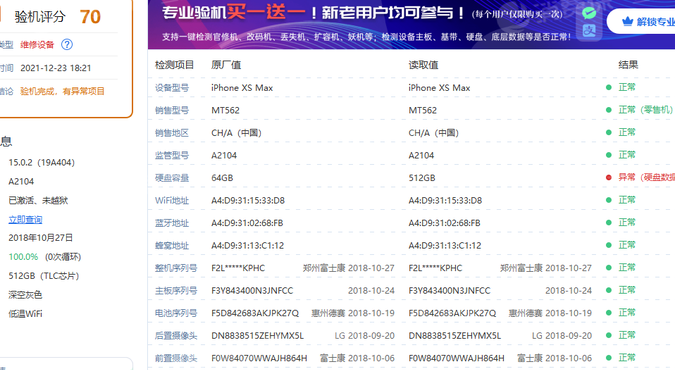Click DN8838515ZEHYMX5L under 原厂值
This screenshot has width=675, height=370.
coord(257,336)
